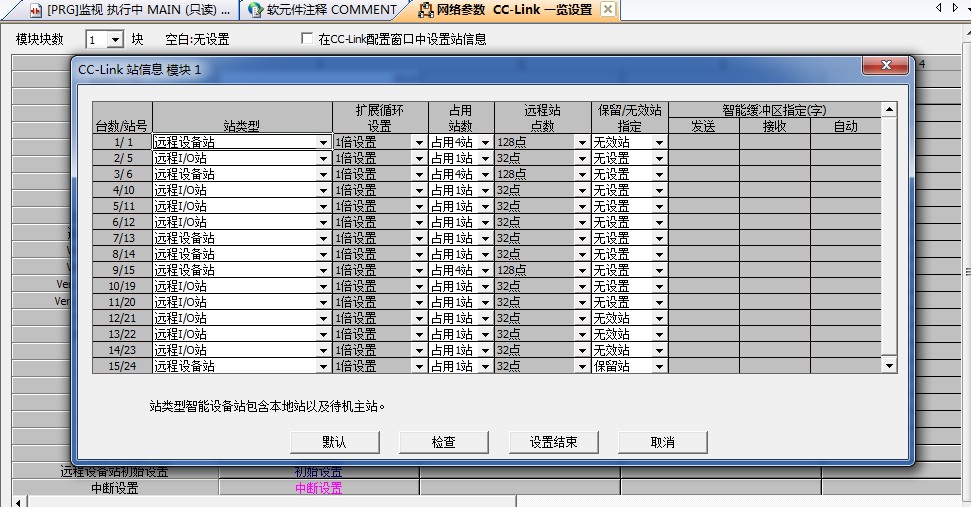Close the CC-Link 一览设置 network parameter tab

pos(608,10)
